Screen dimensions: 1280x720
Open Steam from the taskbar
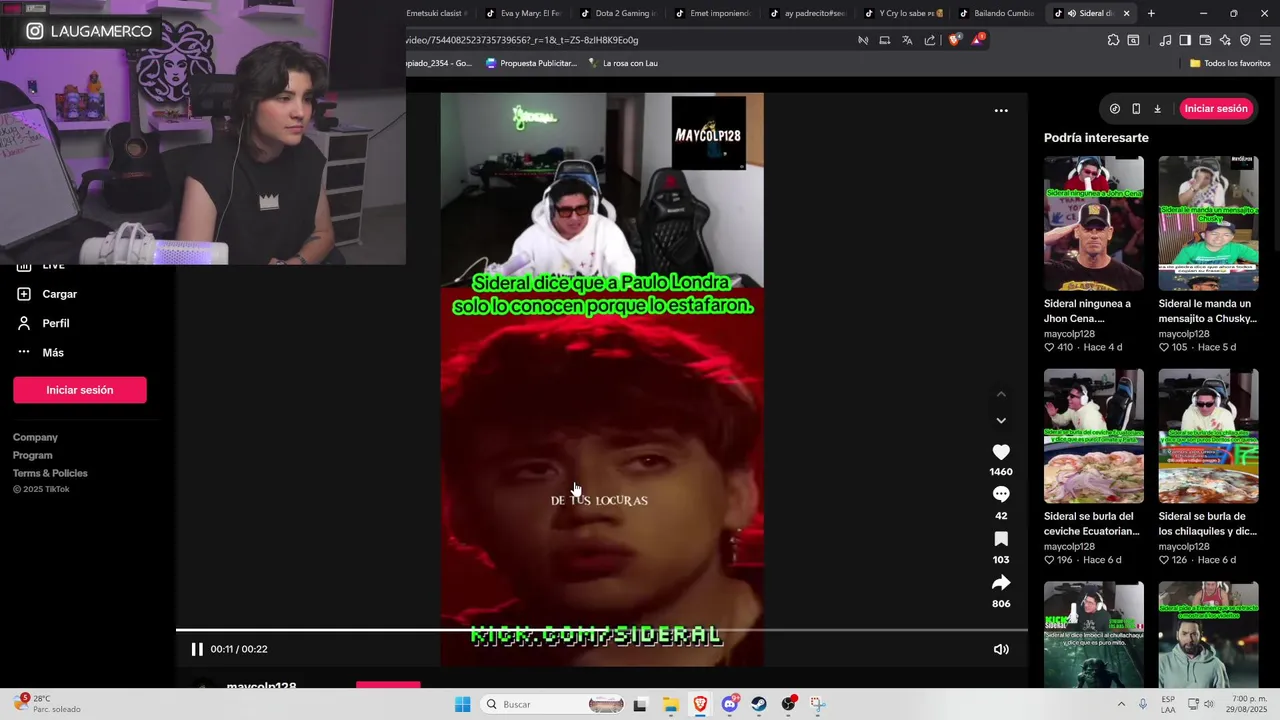pyautogui.click(x=759, y=704)
